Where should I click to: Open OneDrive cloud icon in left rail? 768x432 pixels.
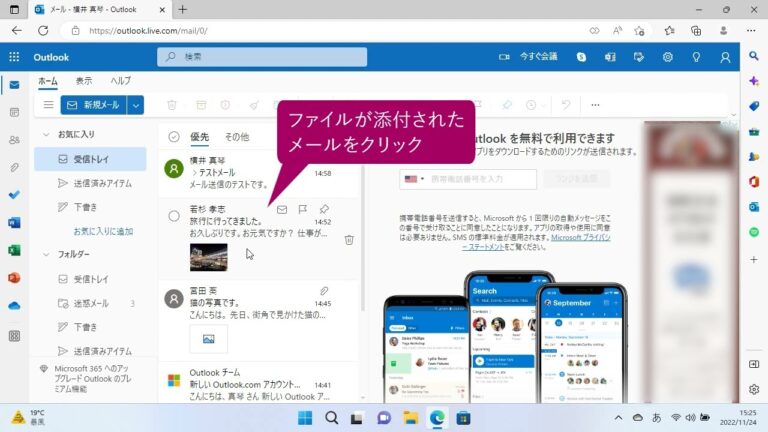[14, 306]
